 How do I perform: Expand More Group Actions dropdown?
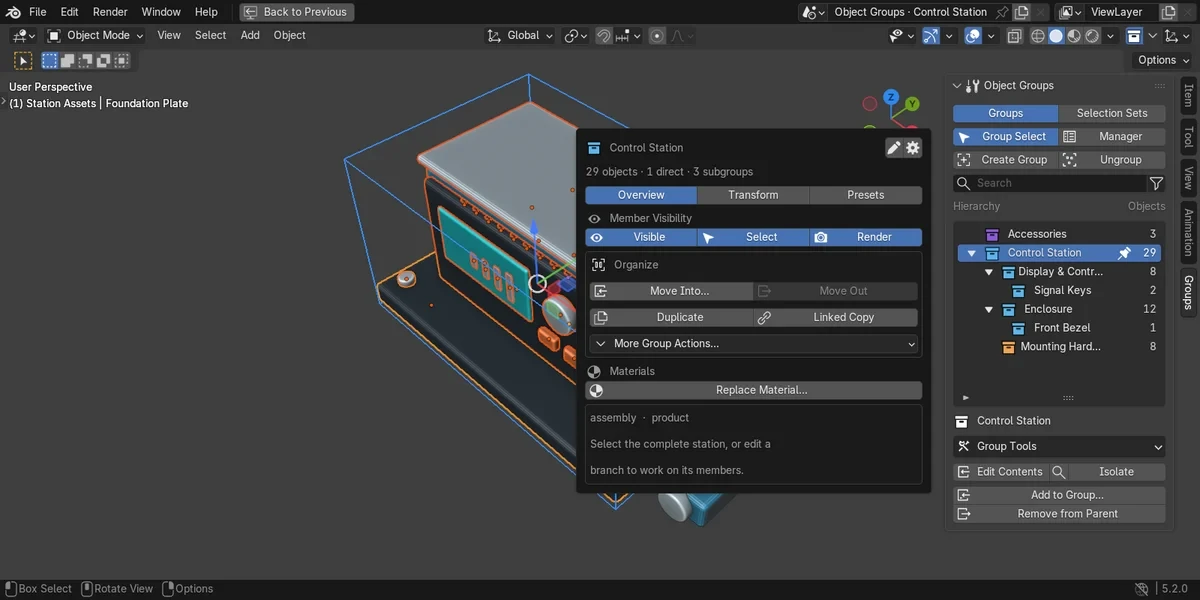coord(754,343)
